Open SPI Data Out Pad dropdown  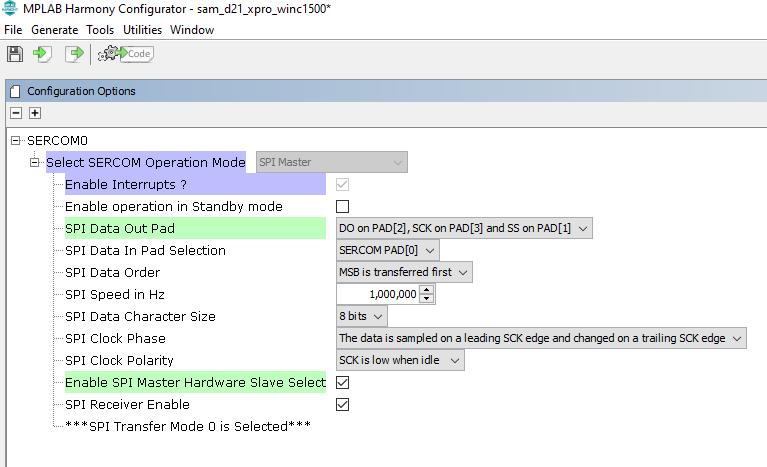click(x=464, y=228)
